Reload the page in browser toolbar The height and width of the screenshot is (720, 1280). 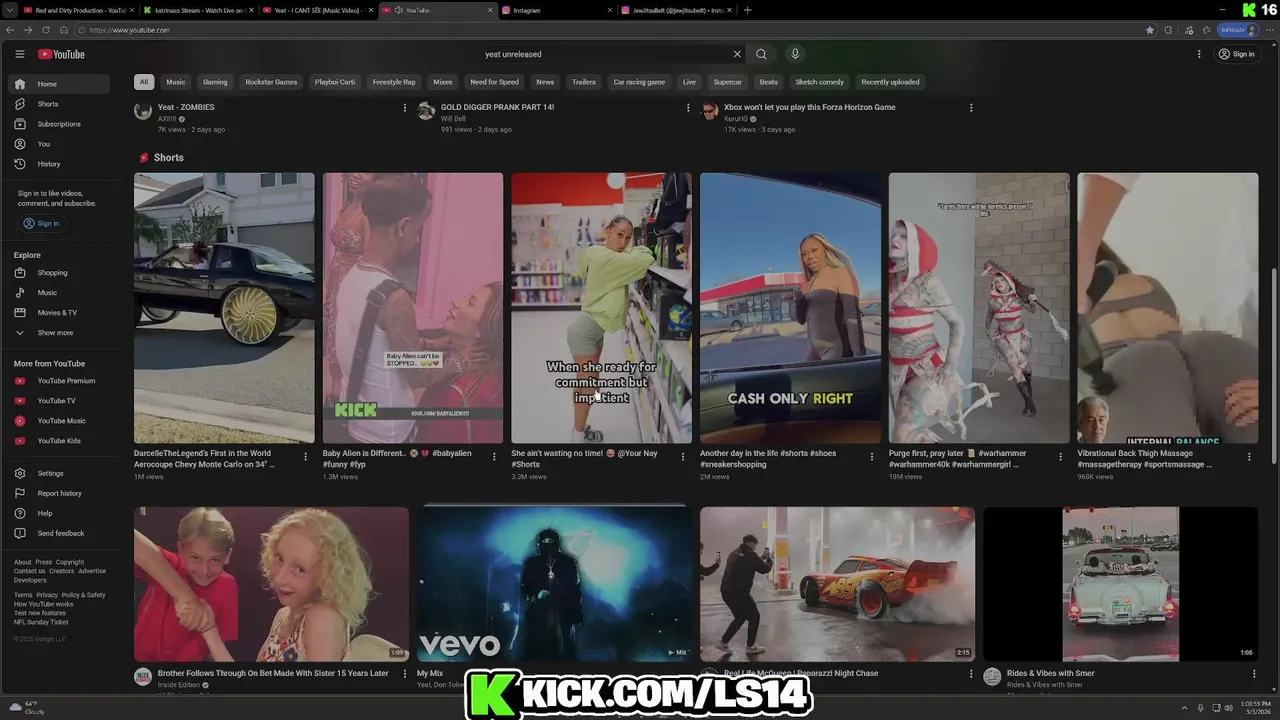tap(45, 30)
